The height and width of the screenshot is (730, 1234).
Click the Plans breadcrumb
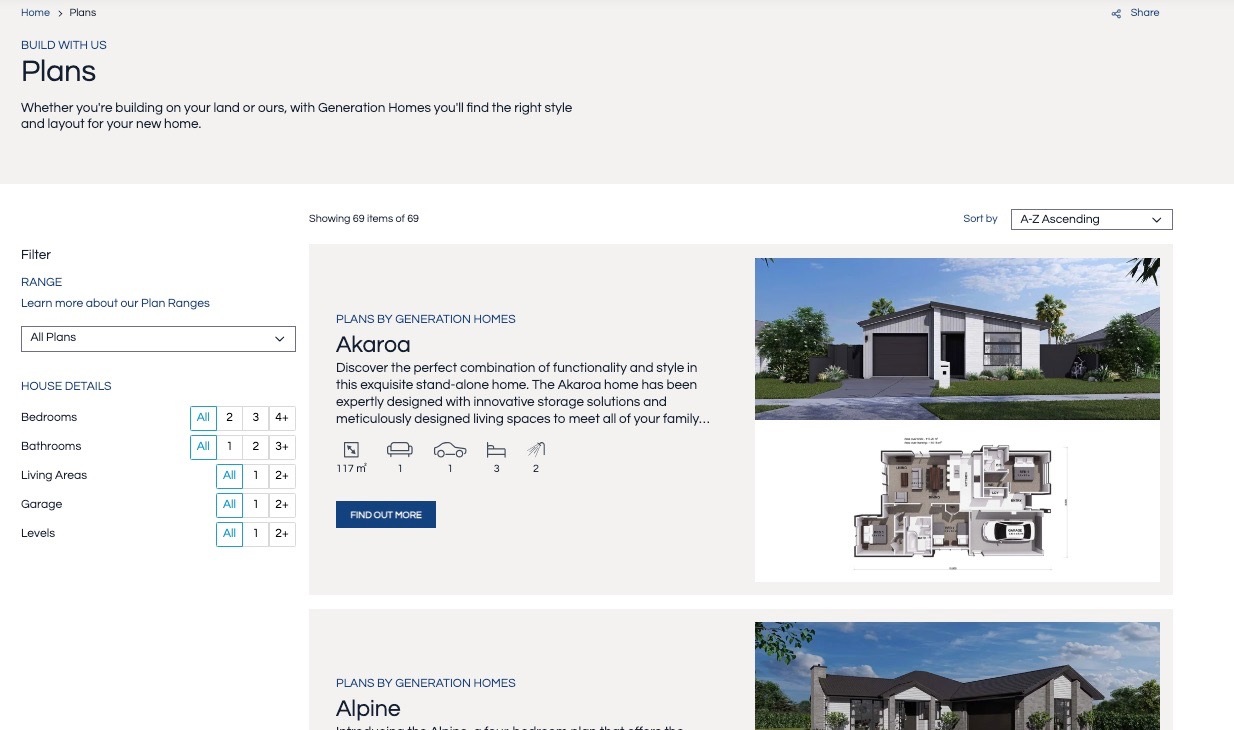tap(83, 13)
